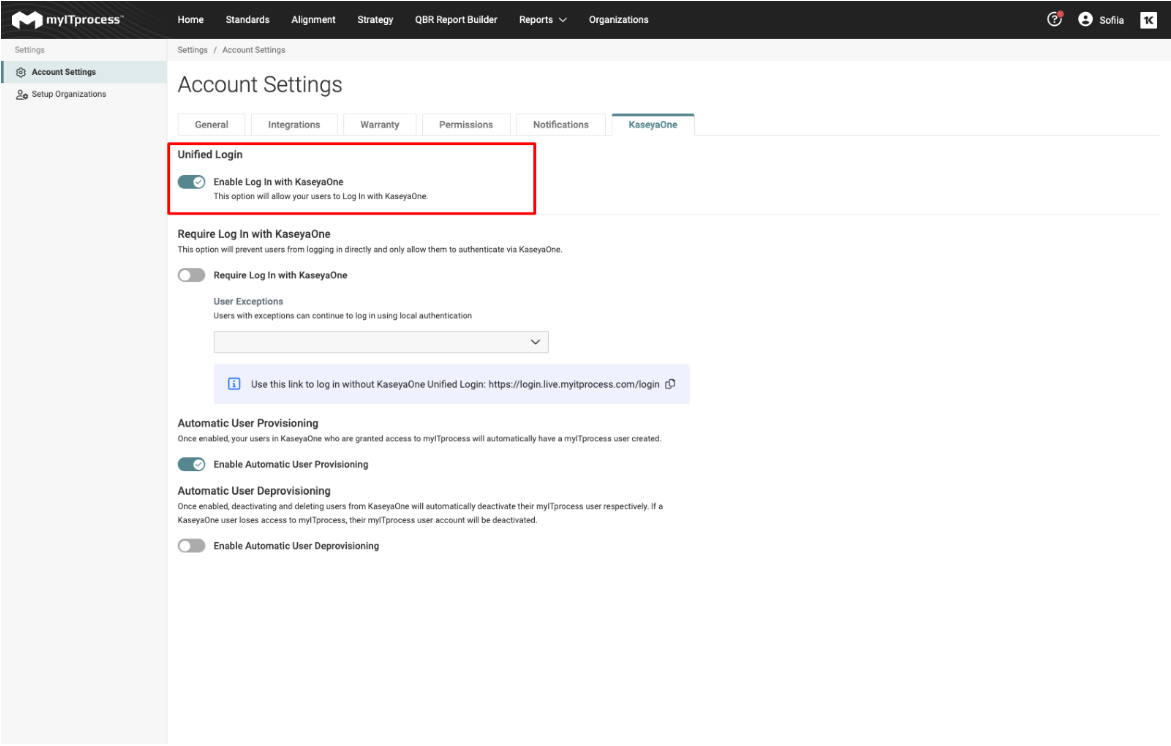Enable Automatic User Deprovisioning switch
The width and height of the screenshot is (1171, 746).
coord(191,546)
